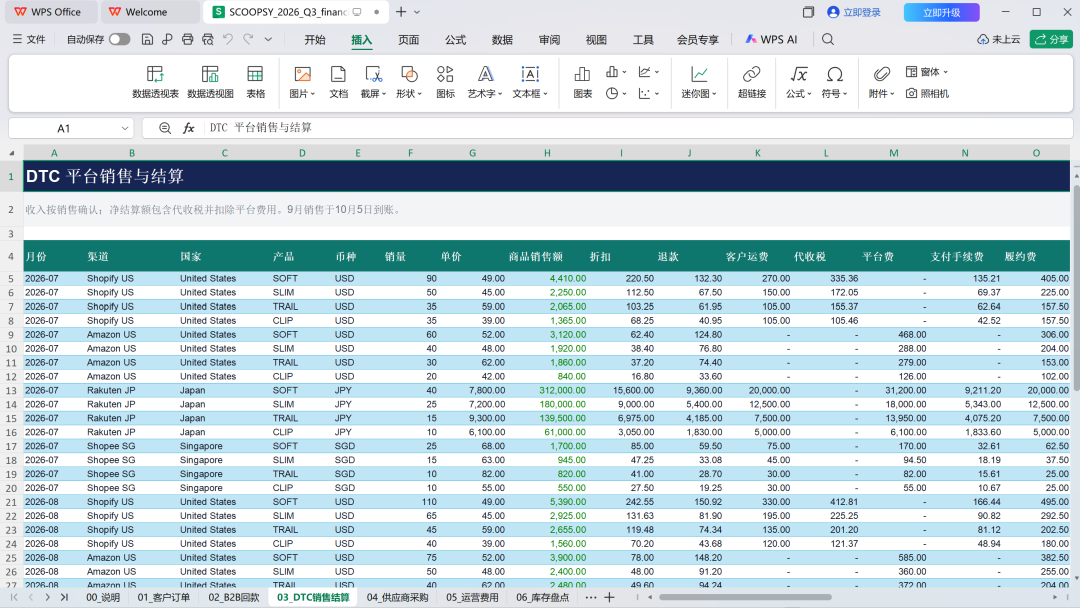Open the 符号 symbol picker

tap(834, 82)
